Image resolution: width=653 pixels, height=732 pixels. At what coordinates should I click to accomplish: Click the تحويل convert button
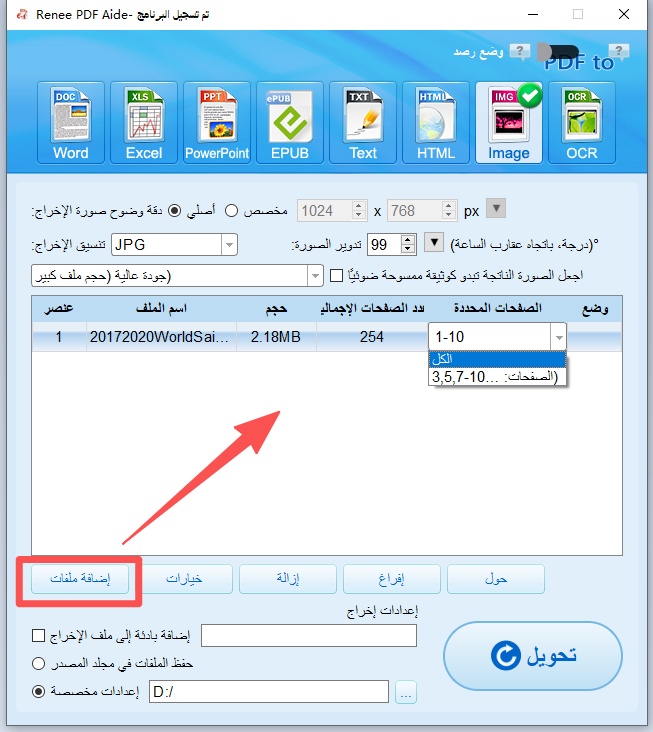pyautogui.click(x=533, y=656)
